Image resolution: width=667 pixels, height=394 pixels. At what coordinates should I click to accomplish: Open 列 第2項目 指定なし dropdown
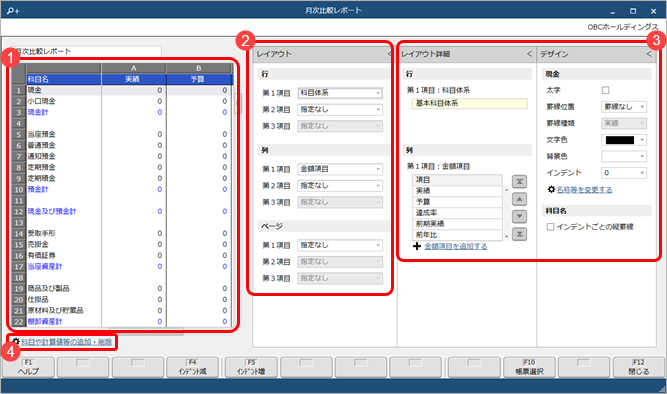(340, 186)
